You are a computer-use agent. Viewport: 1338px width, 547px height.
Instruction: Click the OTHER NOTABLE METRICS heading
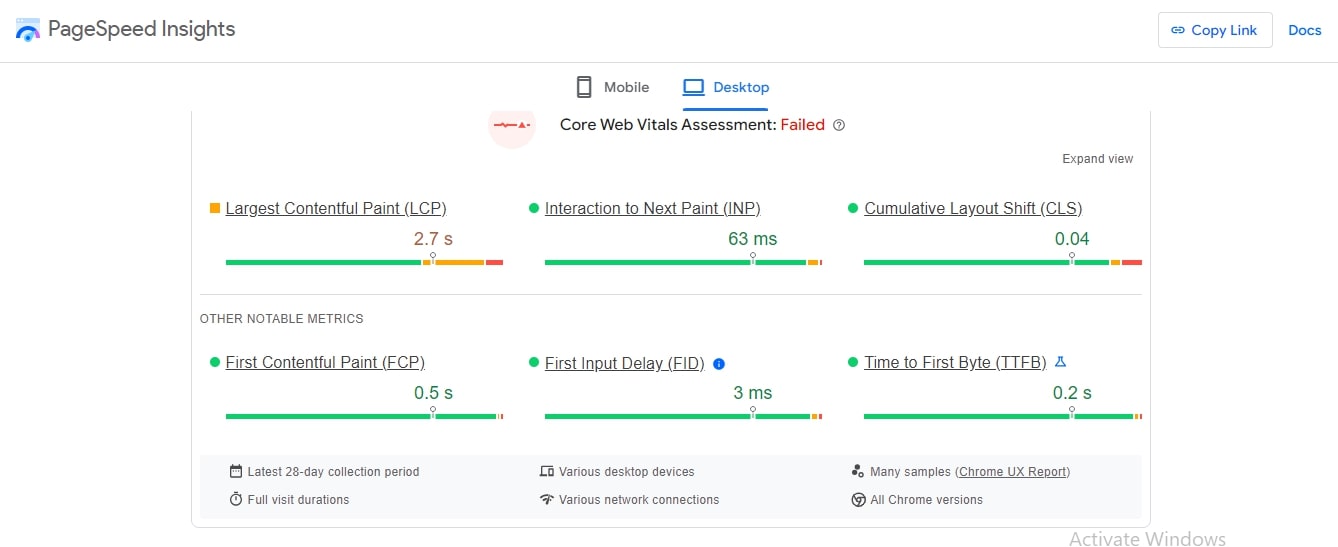282,319
